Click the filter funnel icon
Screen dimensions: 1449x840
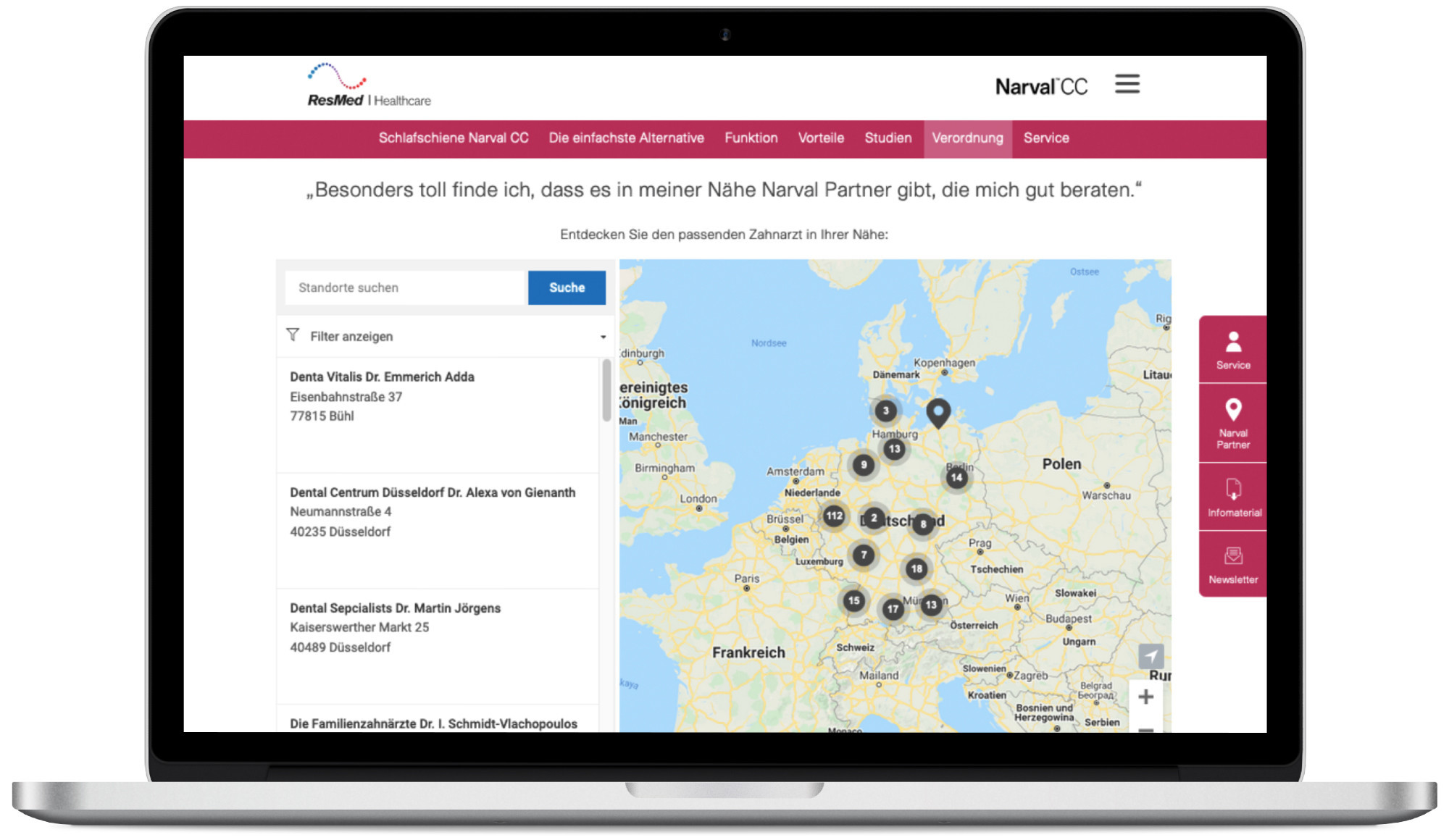293,335
